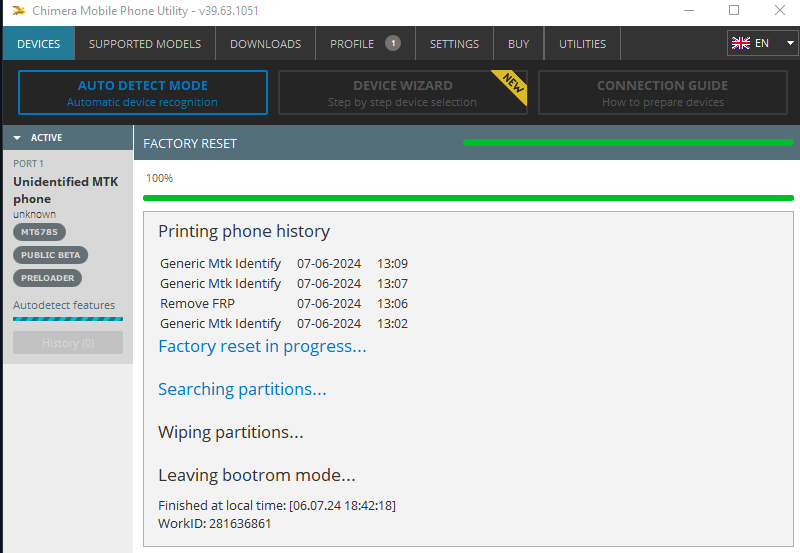Select the Unidentified MTK phone device
The width and height of the screenshot is (800, 553).
(x=65, y=190)
